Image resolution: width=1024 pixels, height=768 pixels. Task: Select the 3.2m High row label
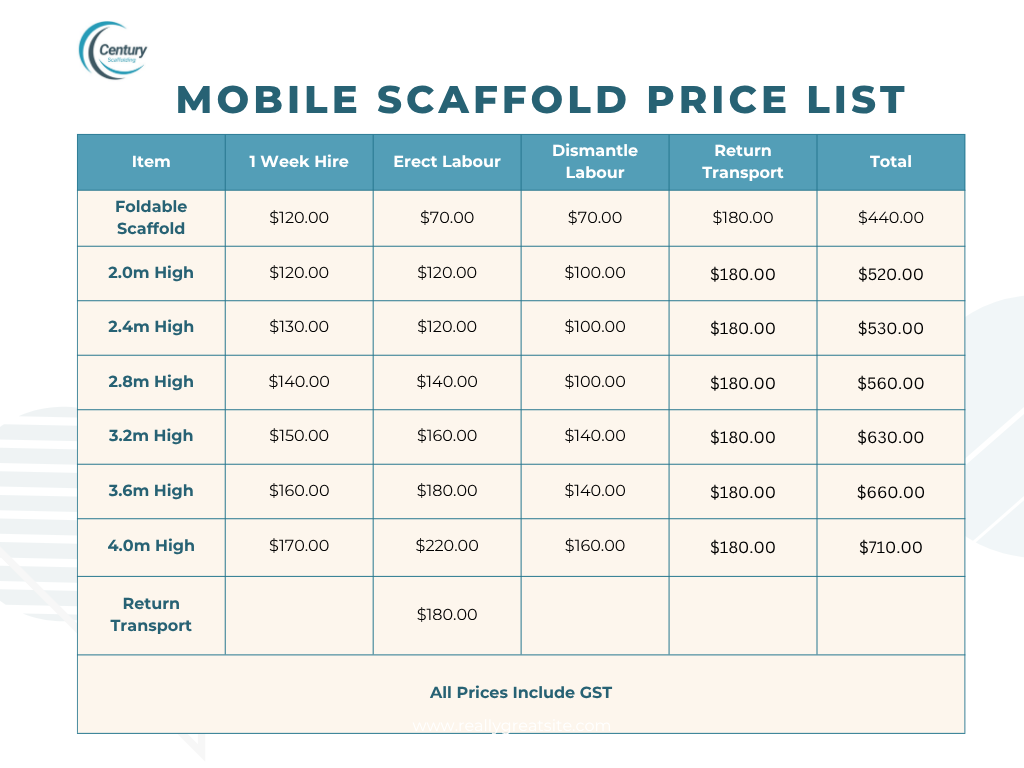[x=151, y=436]
